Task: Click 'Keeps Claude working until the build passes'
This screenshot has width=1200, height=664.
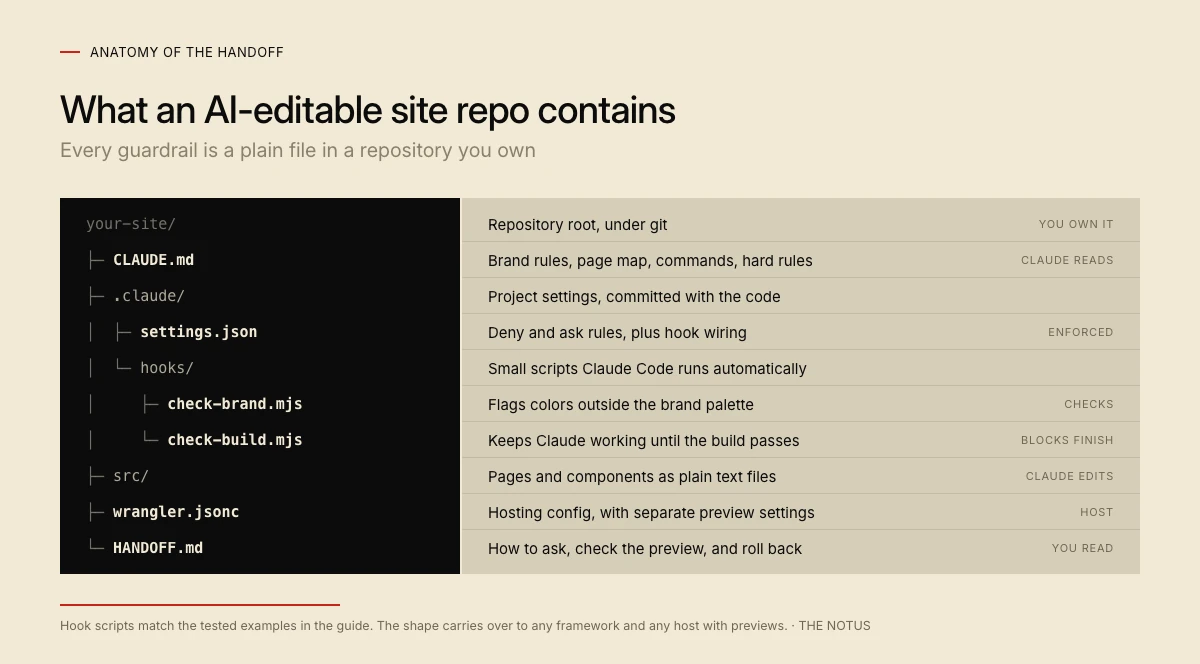Action: 644,441
